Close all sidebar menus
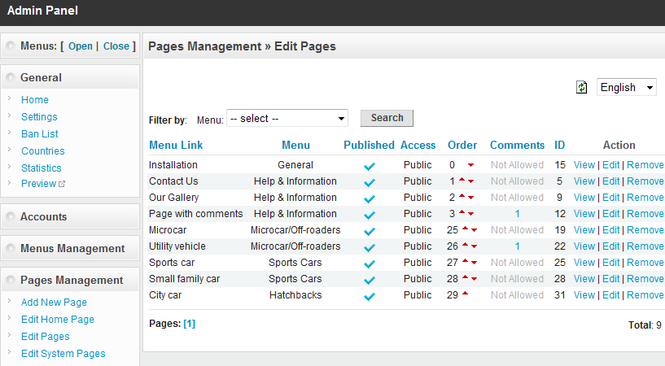This screenshot has height=366, width=665. pyautogui.click(x=116, y=46)
